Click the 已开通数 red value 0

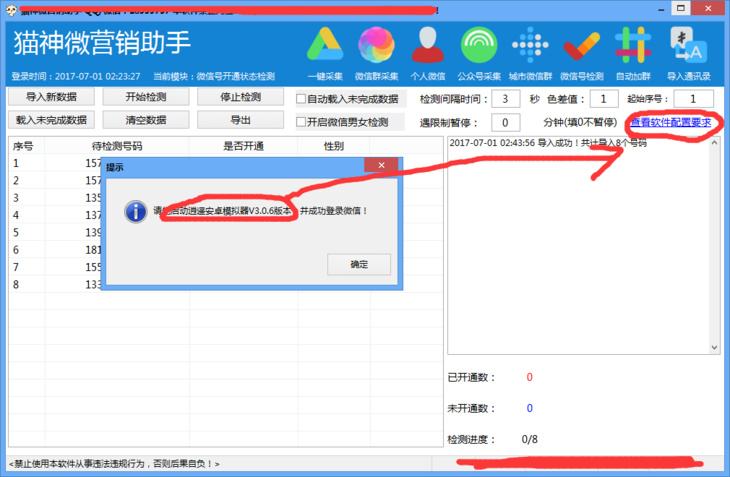click(x=529, y=377)
